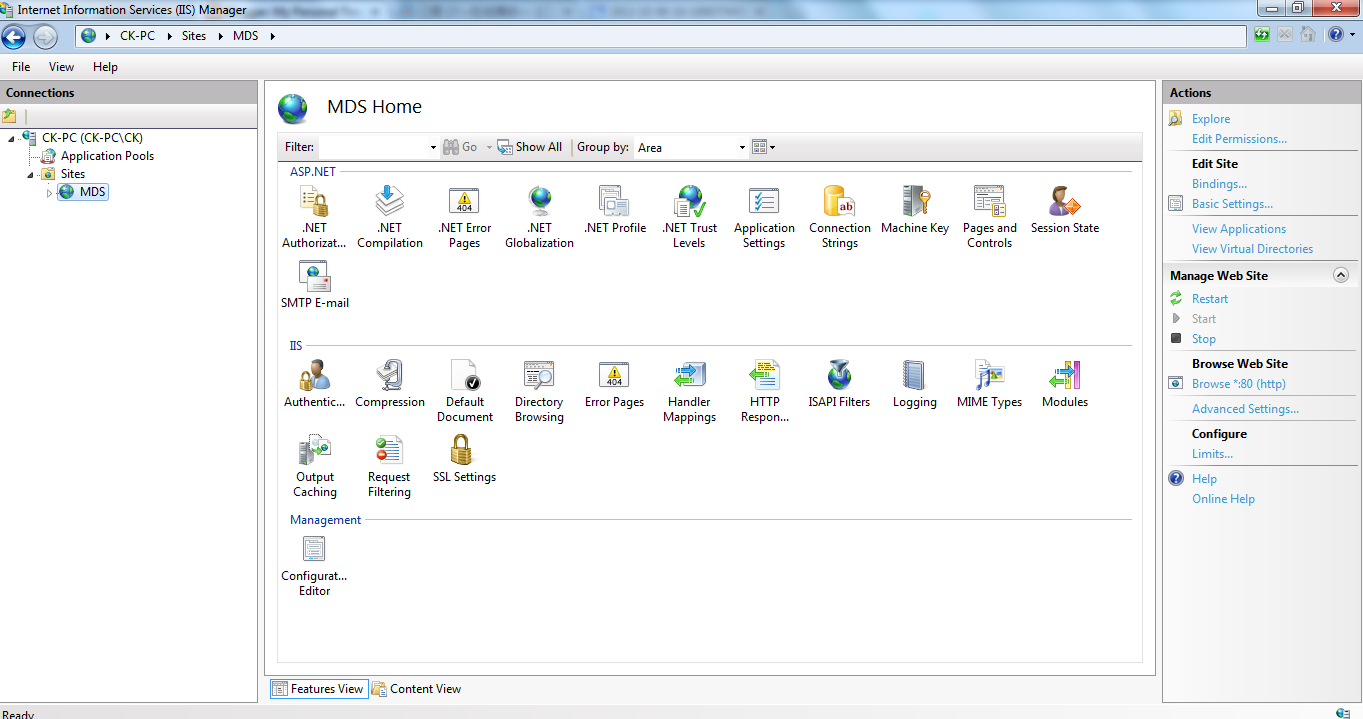The width and height of the screenshot is (1363, 719).
Task: Open IIS Error Pages feature
Action: 615,384
